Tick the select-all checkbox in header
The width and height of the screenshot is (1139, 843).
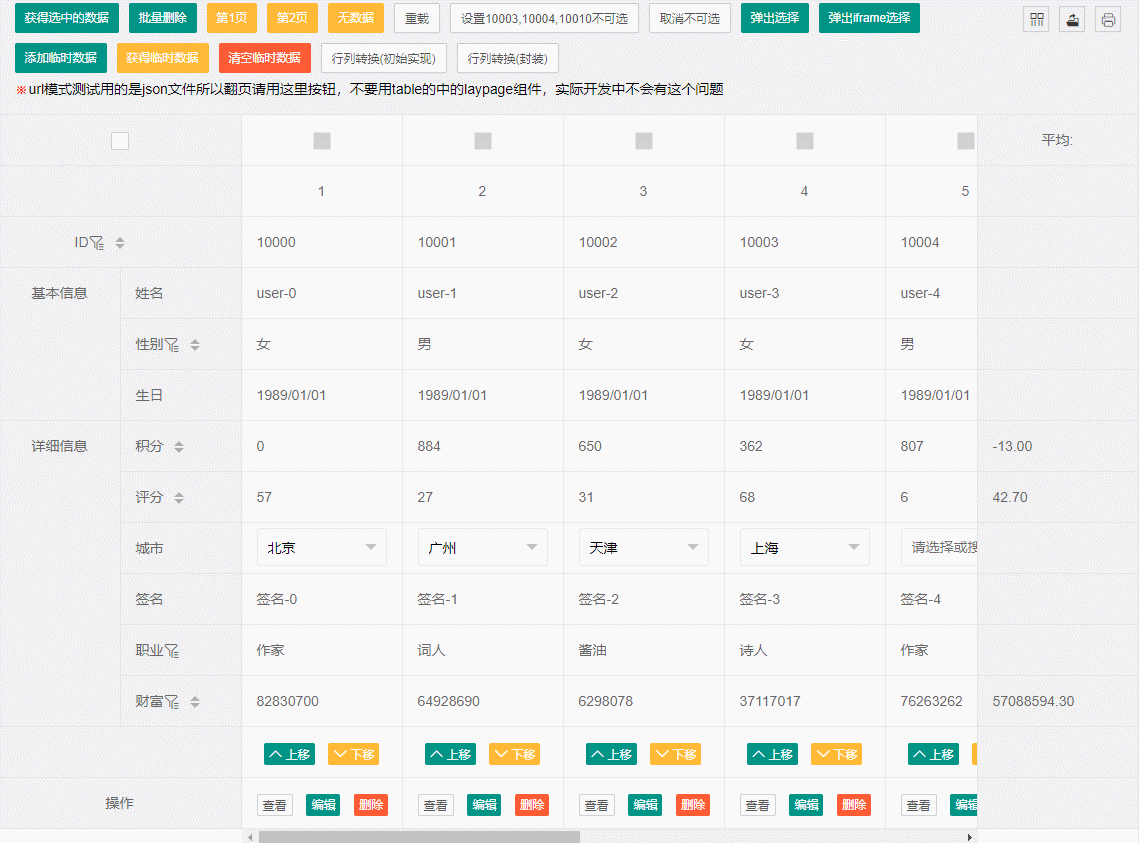[120, 141]
